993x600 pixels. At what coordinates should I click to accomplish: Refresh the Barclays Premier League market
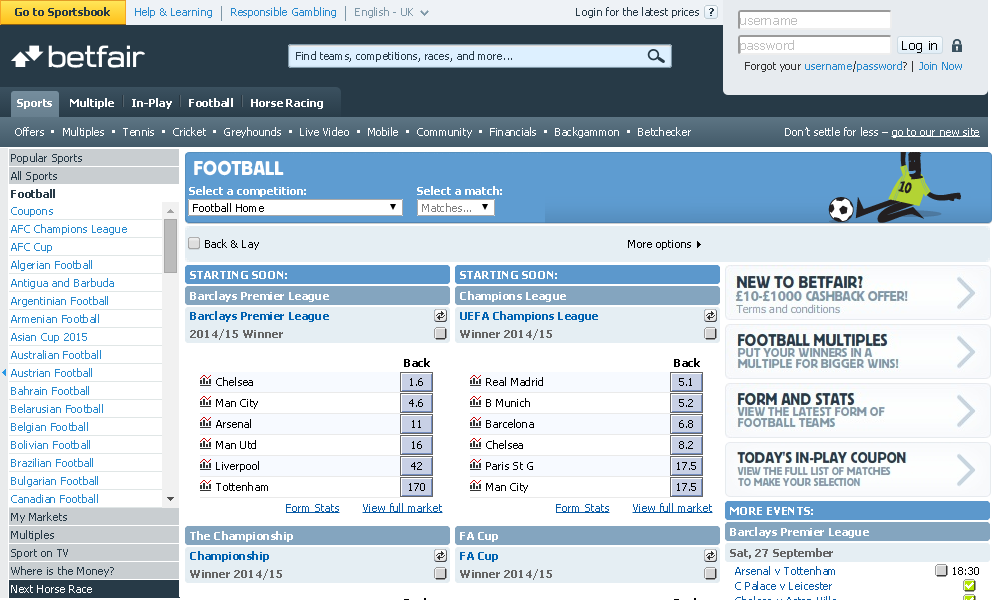[x=440, y=316]
